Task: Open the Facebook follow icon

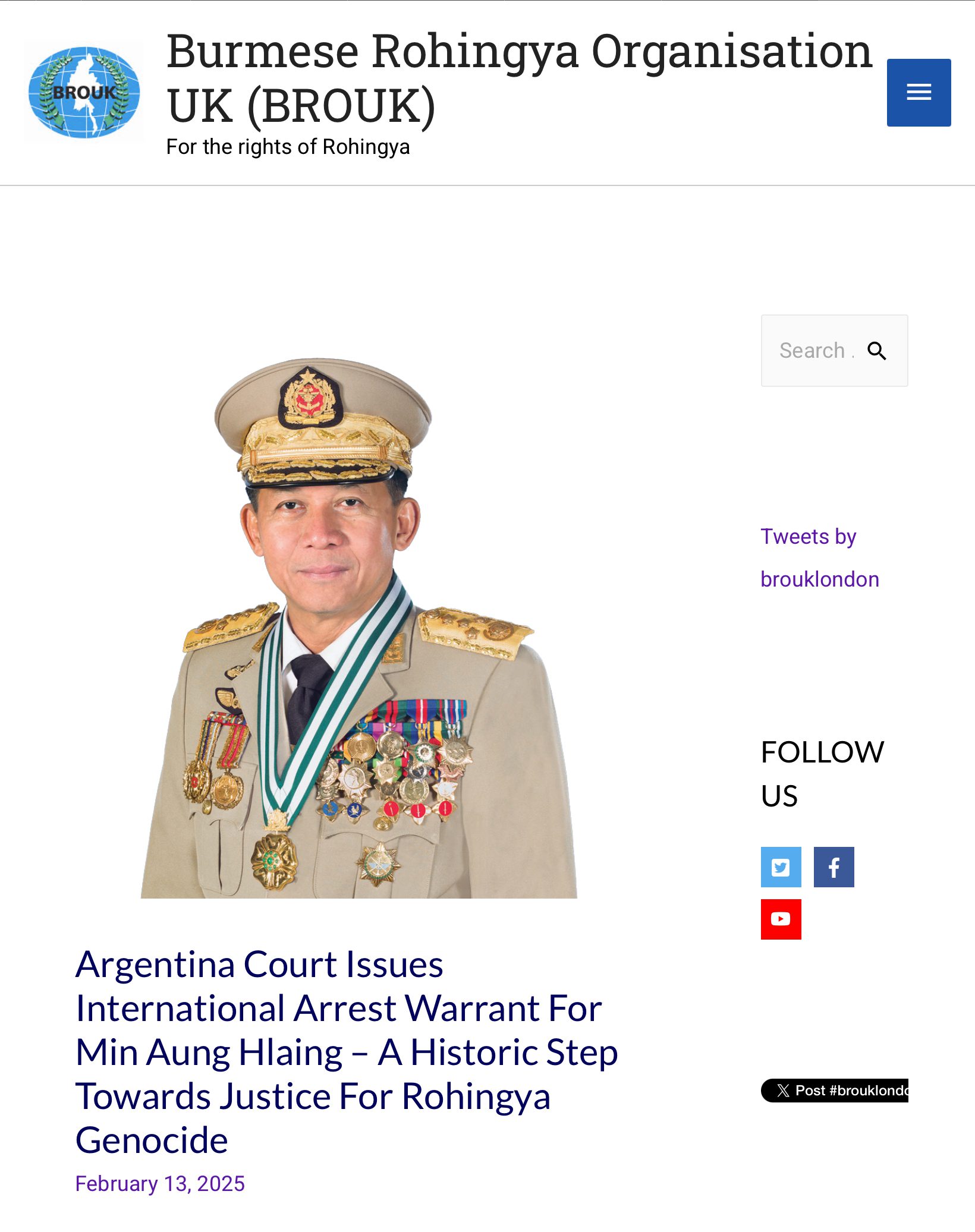Action: click(x=834, y=867)
